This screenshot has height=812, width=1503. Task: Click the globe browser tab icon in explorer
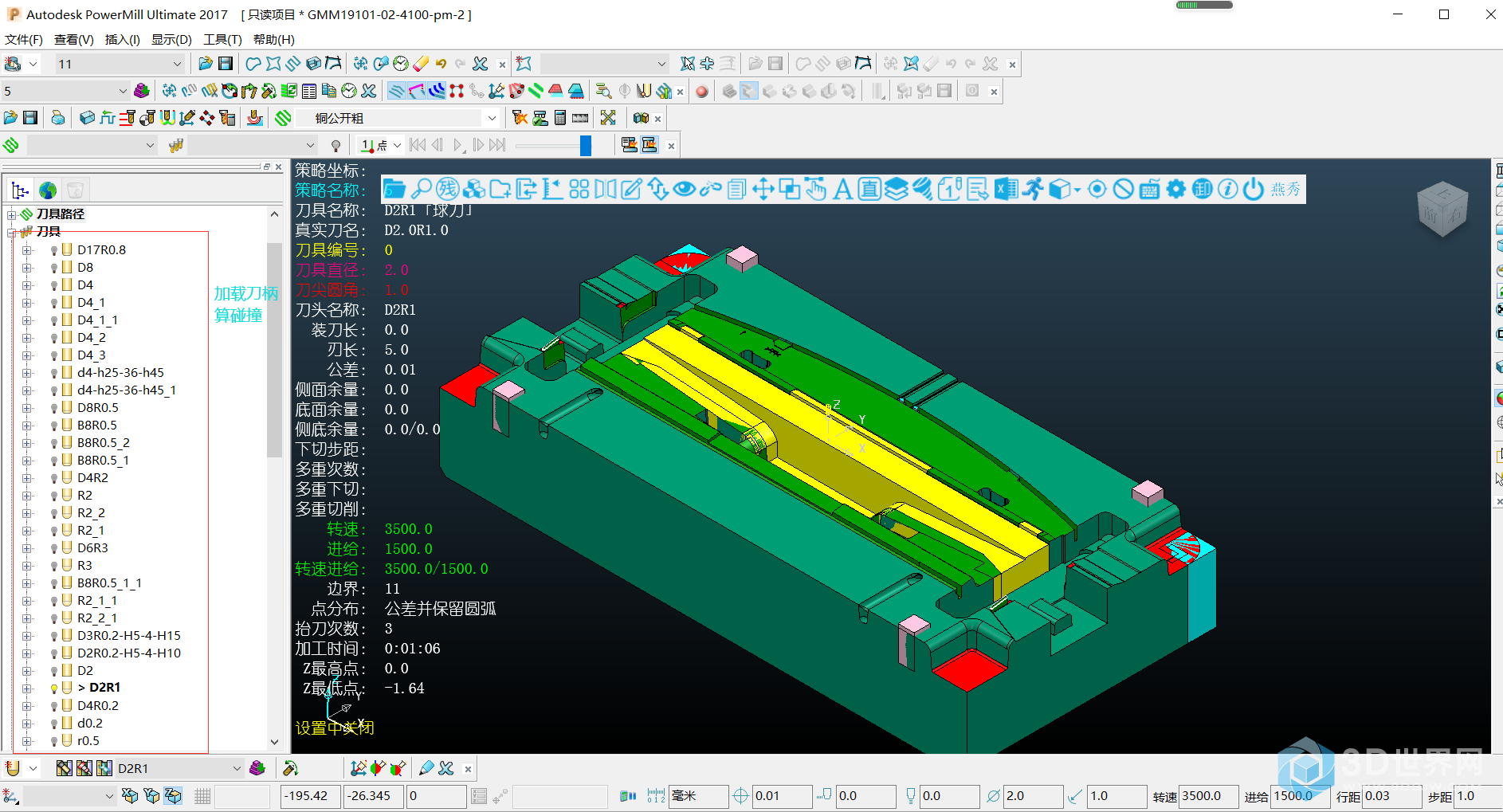[48, 190]
